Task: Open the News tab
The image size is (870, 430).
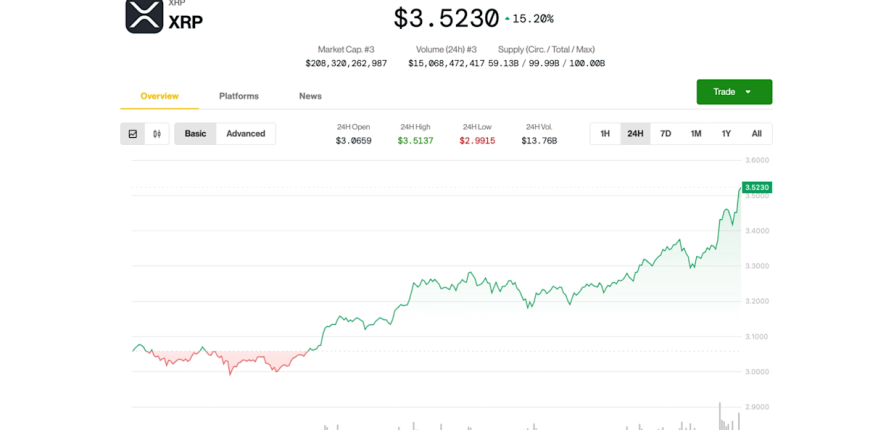Action: (311, 96)
